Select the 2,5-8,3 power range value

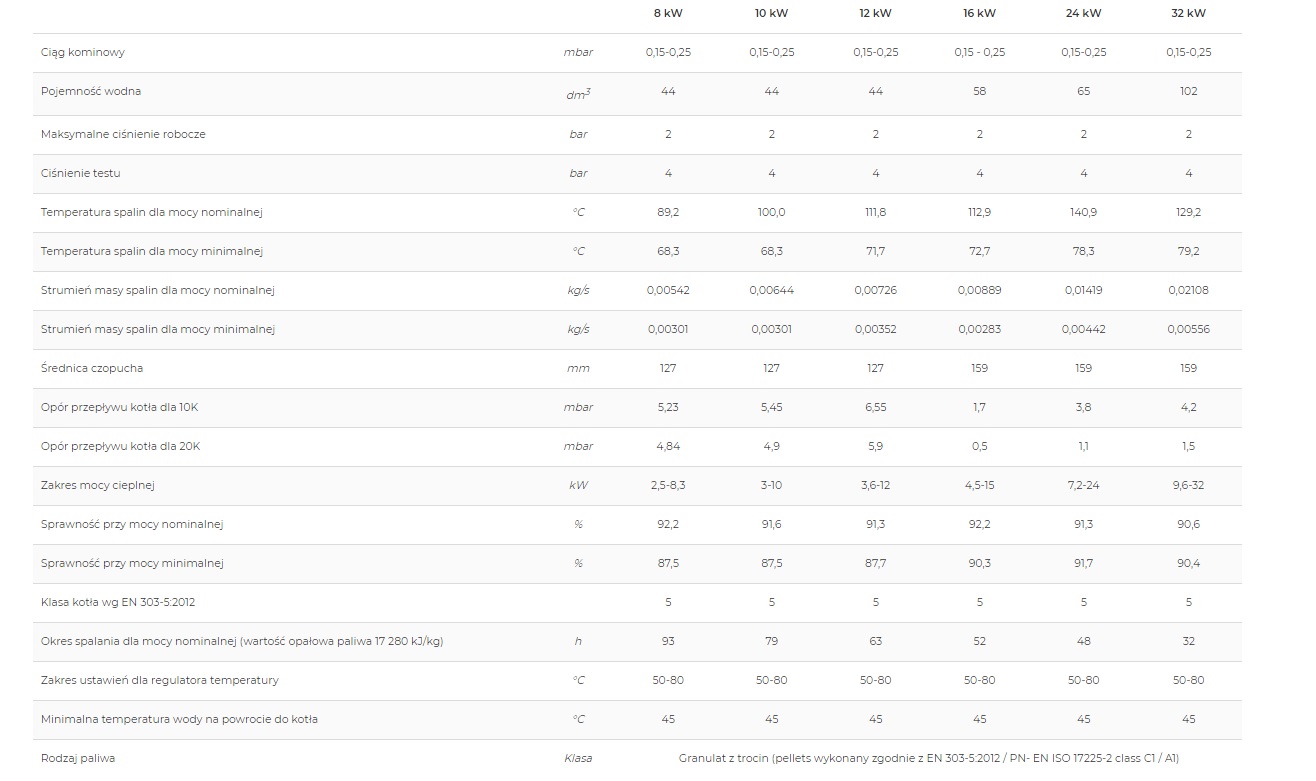[x=668, y=485]
